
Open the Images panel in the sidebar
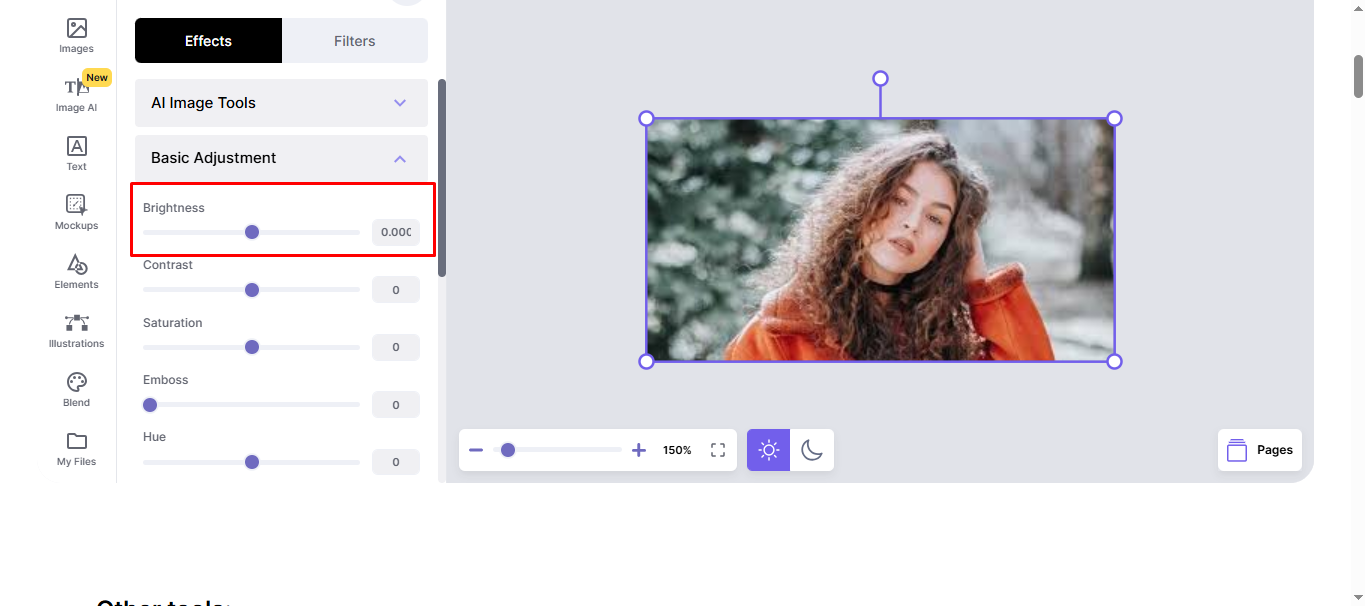click(x=76, y=33)
